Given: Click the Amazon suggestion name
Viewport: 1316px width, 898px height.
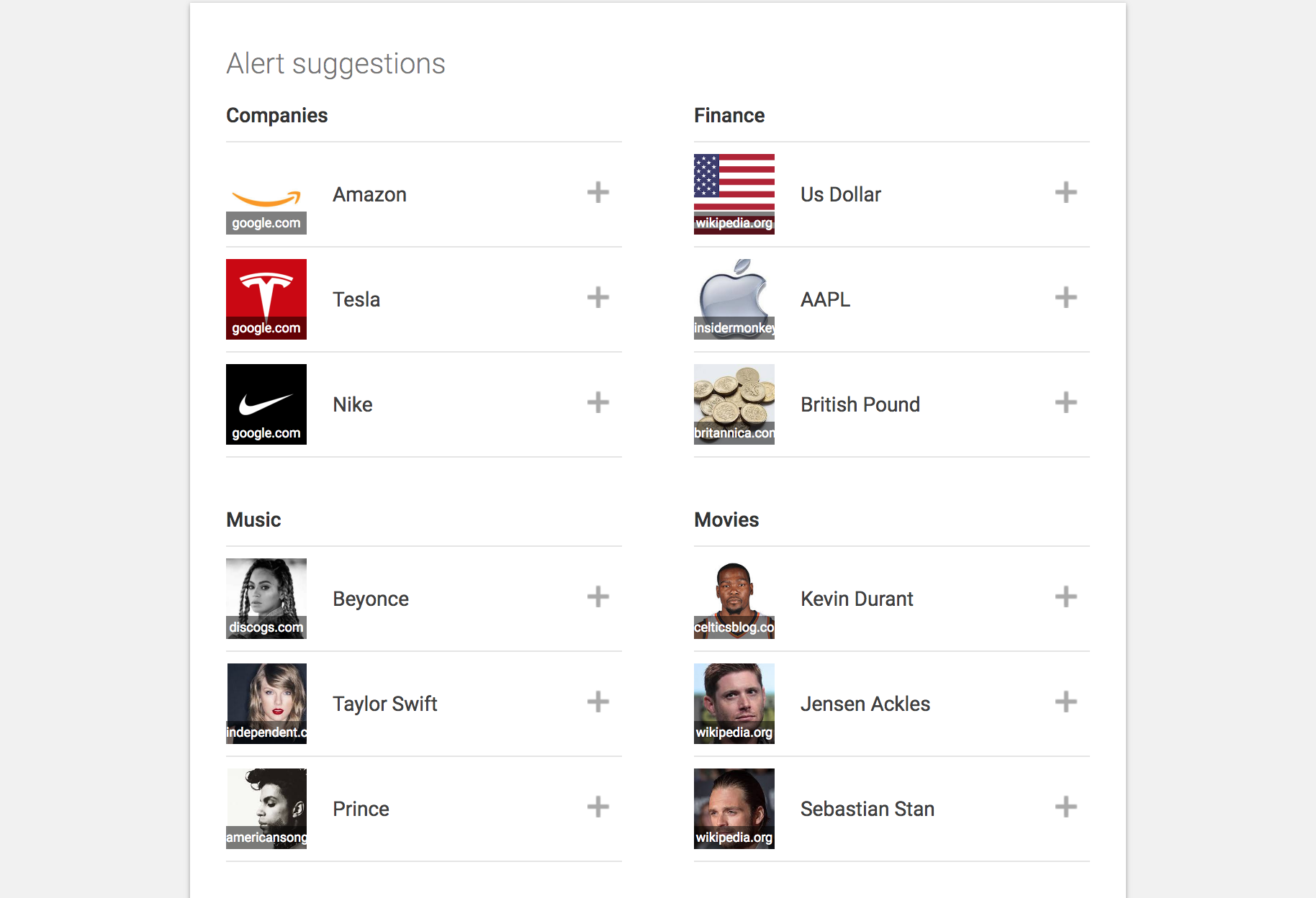Looking at the screenshot, I should [x=369, y=195].
